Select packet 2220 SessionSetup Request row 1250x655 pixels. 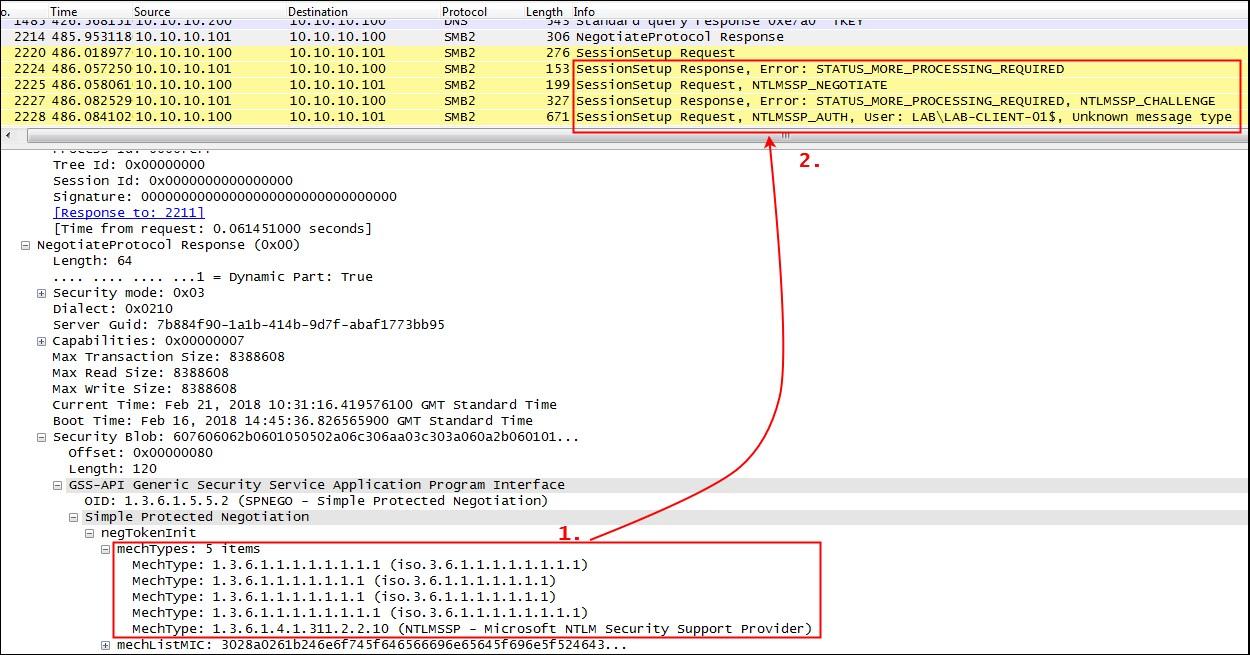tap(400, 53)
